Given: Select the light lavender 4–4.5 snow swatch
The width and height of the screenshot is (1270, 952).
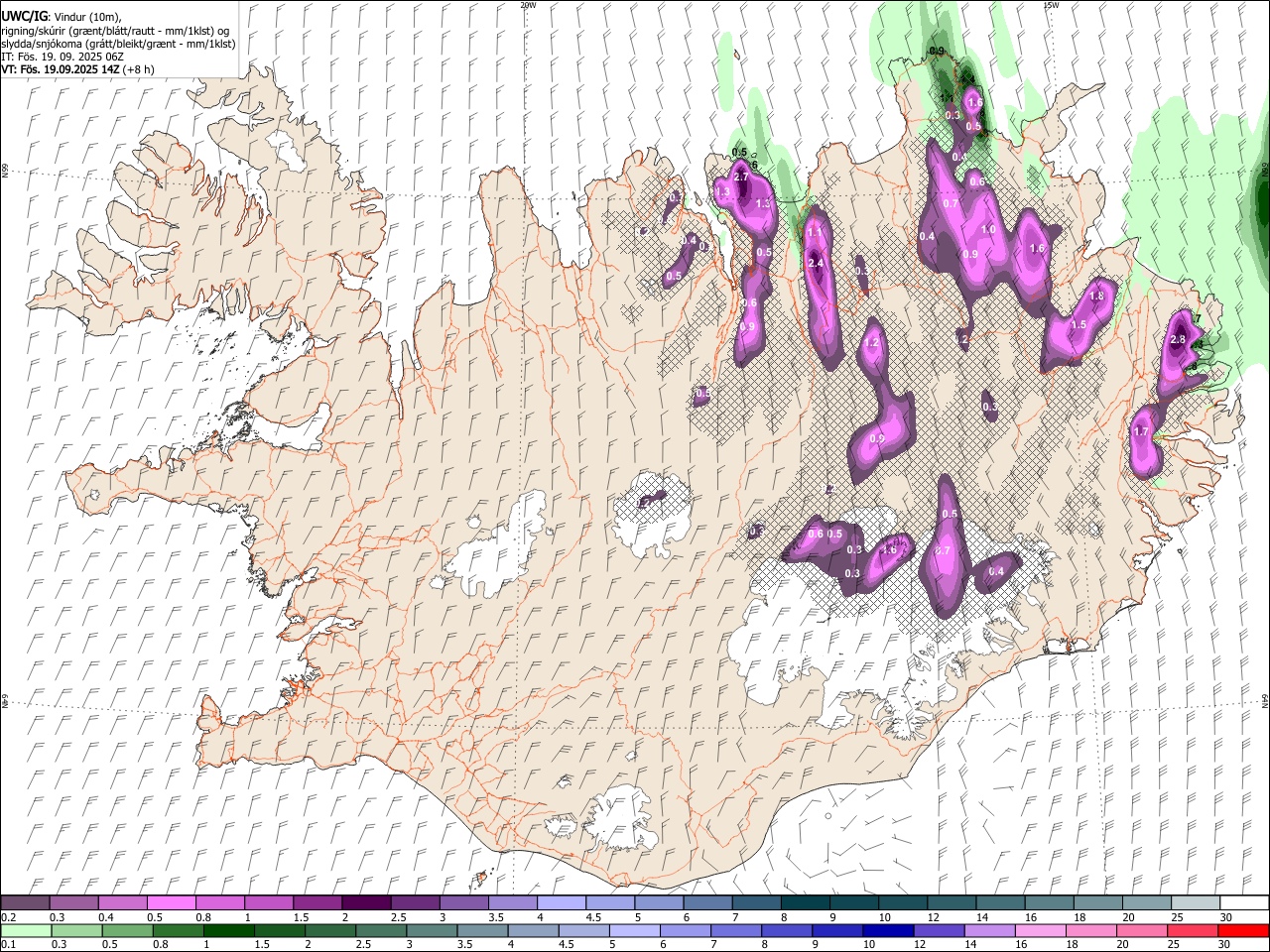Looking at the screenshot, I should pyautogui.click(x=562, y=902).
